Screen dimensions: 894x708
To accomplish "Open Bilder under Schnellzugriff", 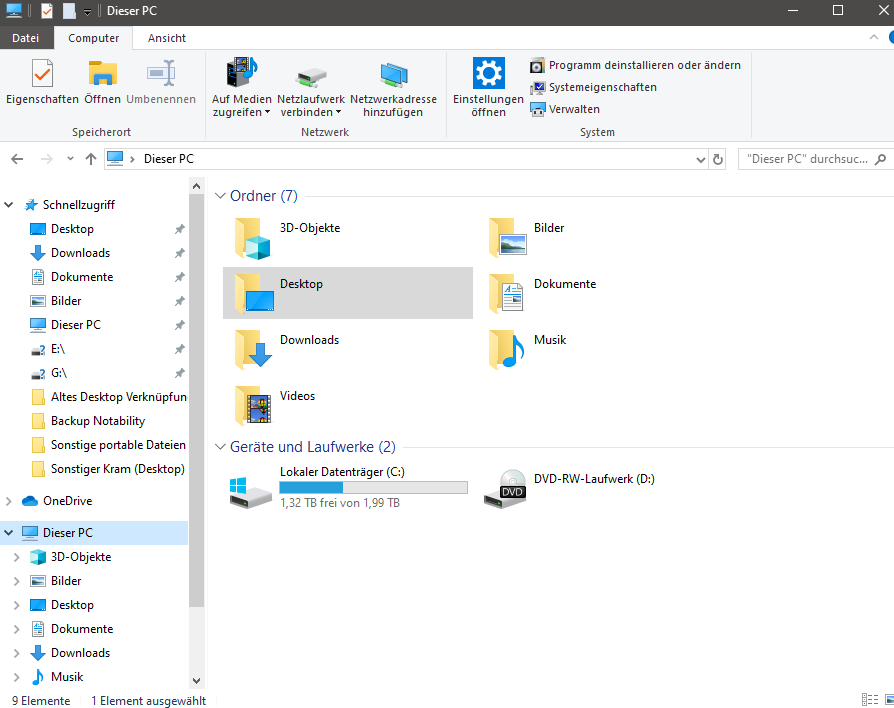I will 66,301.
